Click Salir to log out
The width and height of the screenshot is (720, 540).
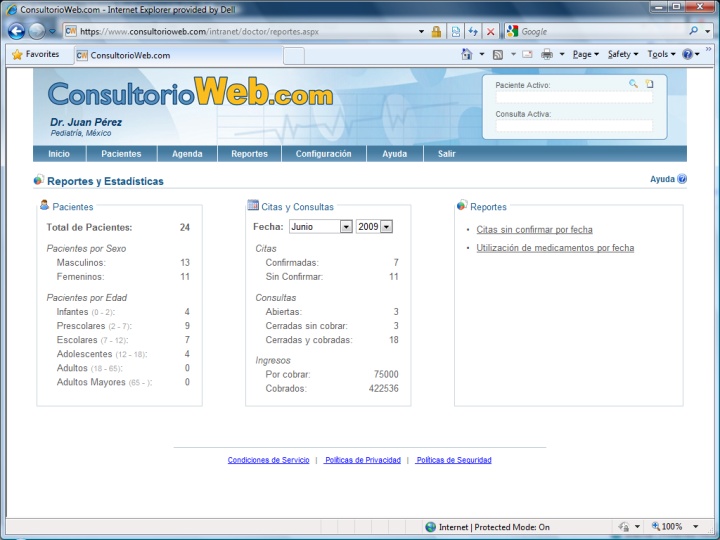pyautogui.click(x=446, y=154)
